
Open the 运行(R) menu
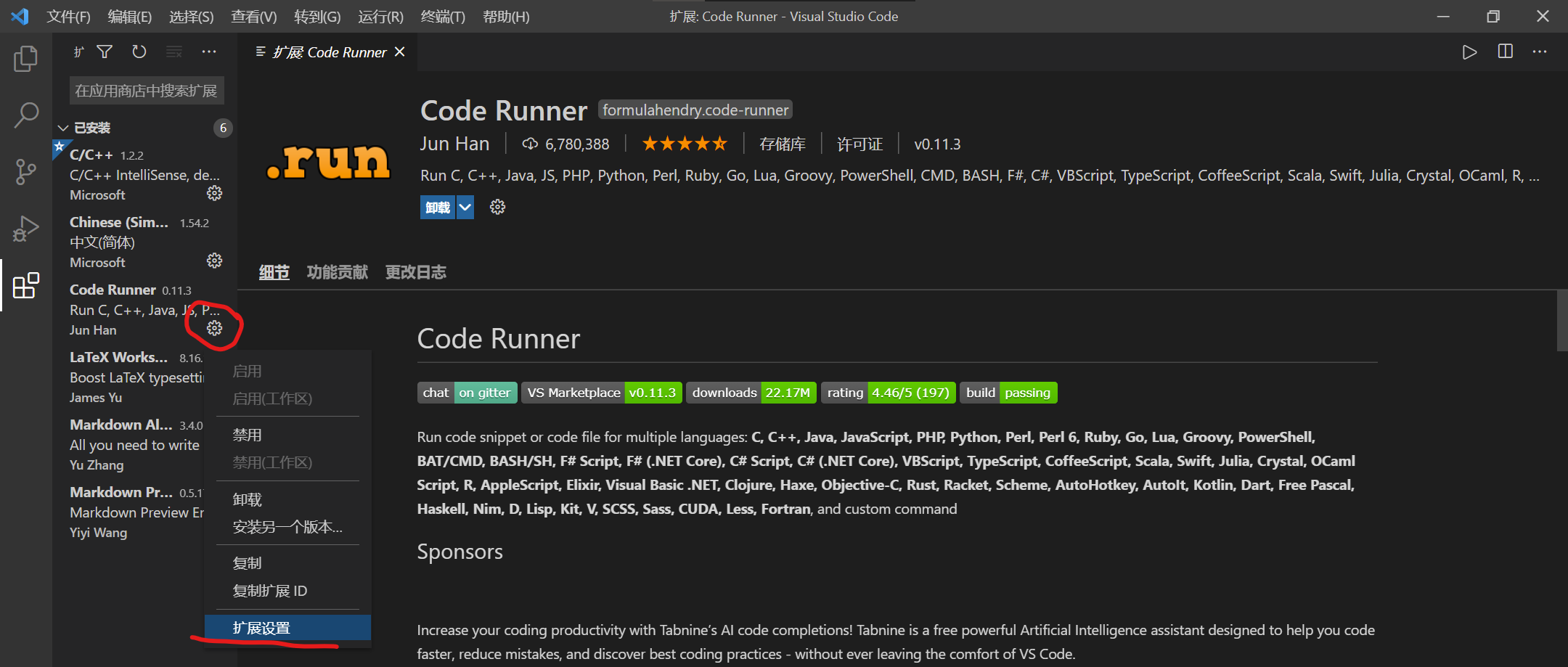pyautogui.click(x=380, y=17)
